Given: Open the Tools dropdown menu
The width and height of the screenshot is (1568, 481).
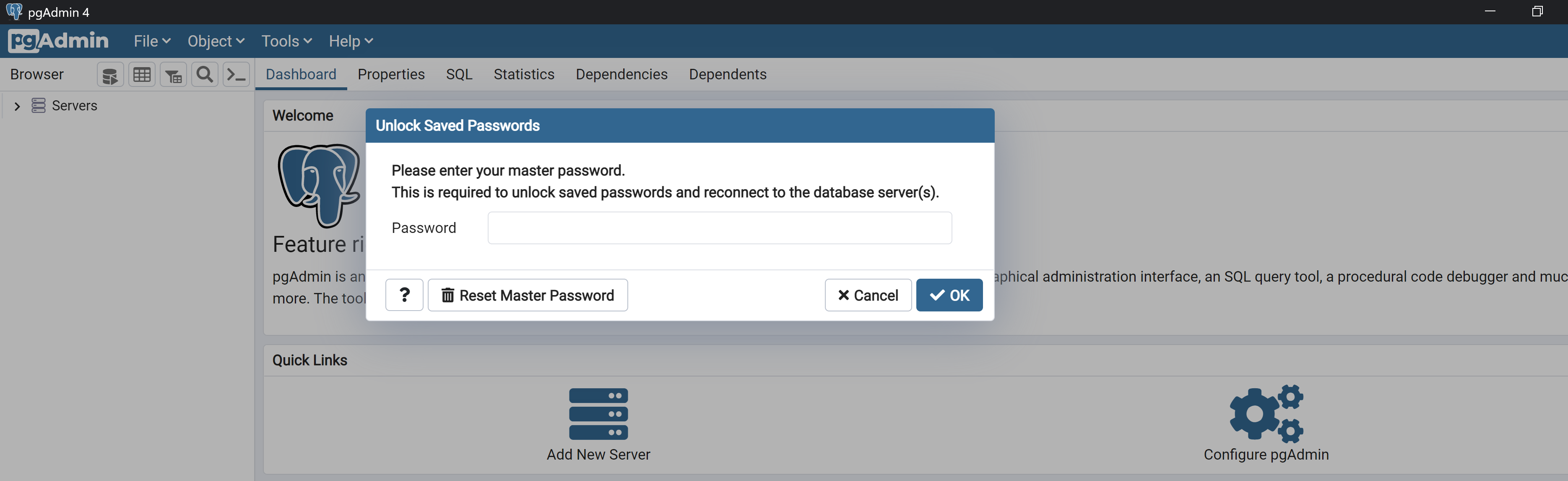Looking at the screenshot, I should [287, 41].
